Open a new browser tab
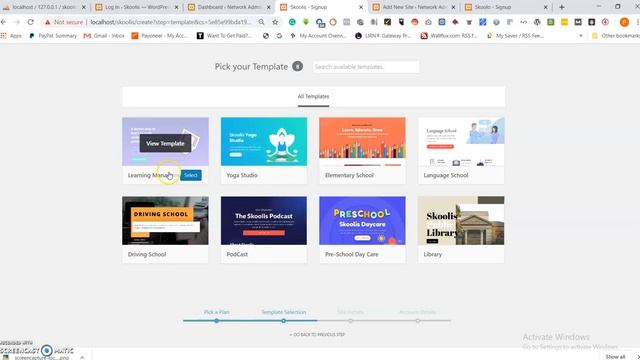The height and width of the screenshot is (360, 640). pos(562,7)
